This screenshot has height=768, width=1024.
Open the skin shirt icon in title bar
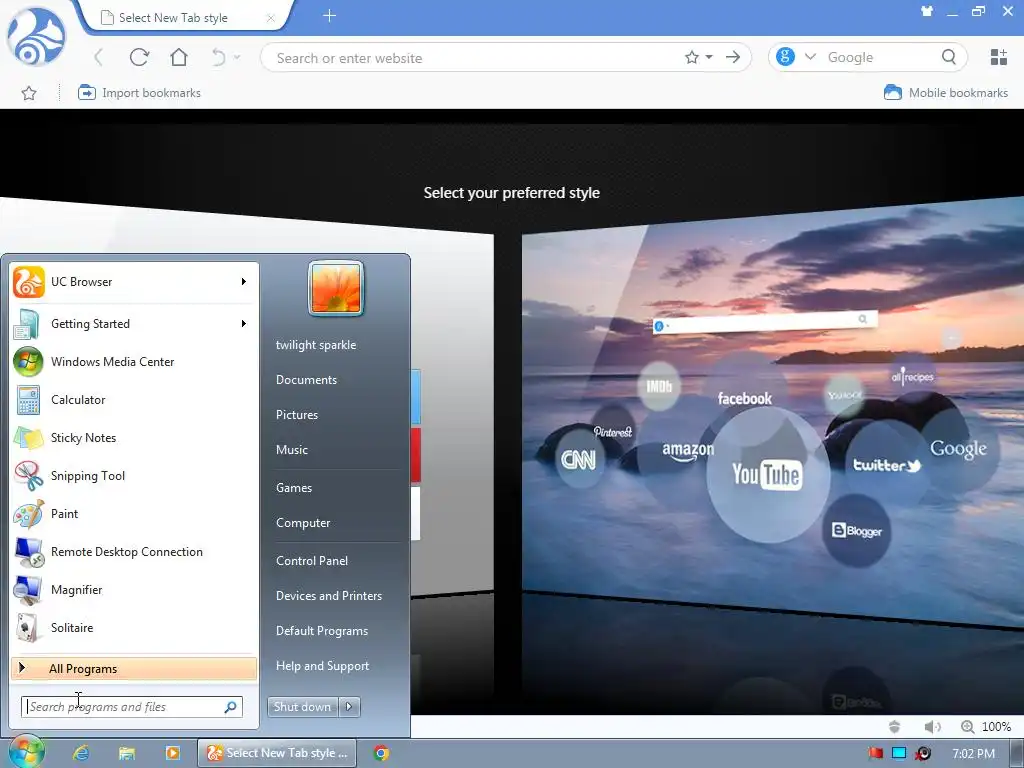pyautogui.click(x=927, y=11)
